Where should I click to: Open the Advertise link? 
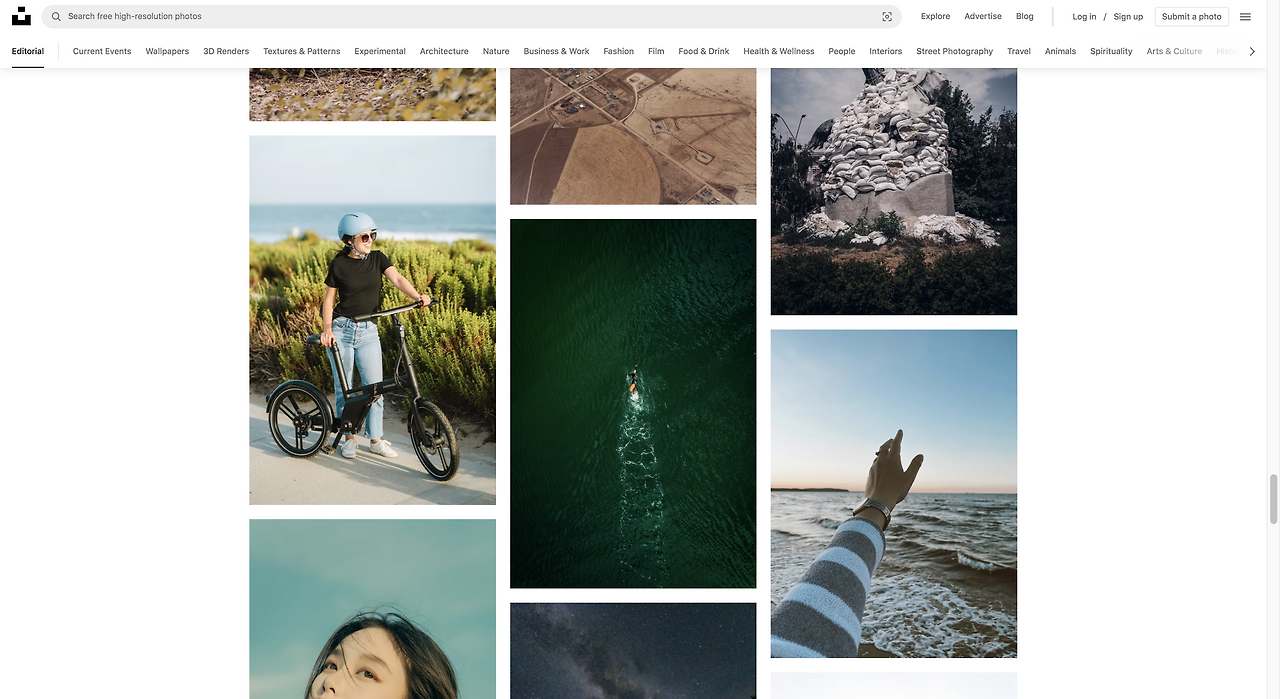[x=983, y=16]
